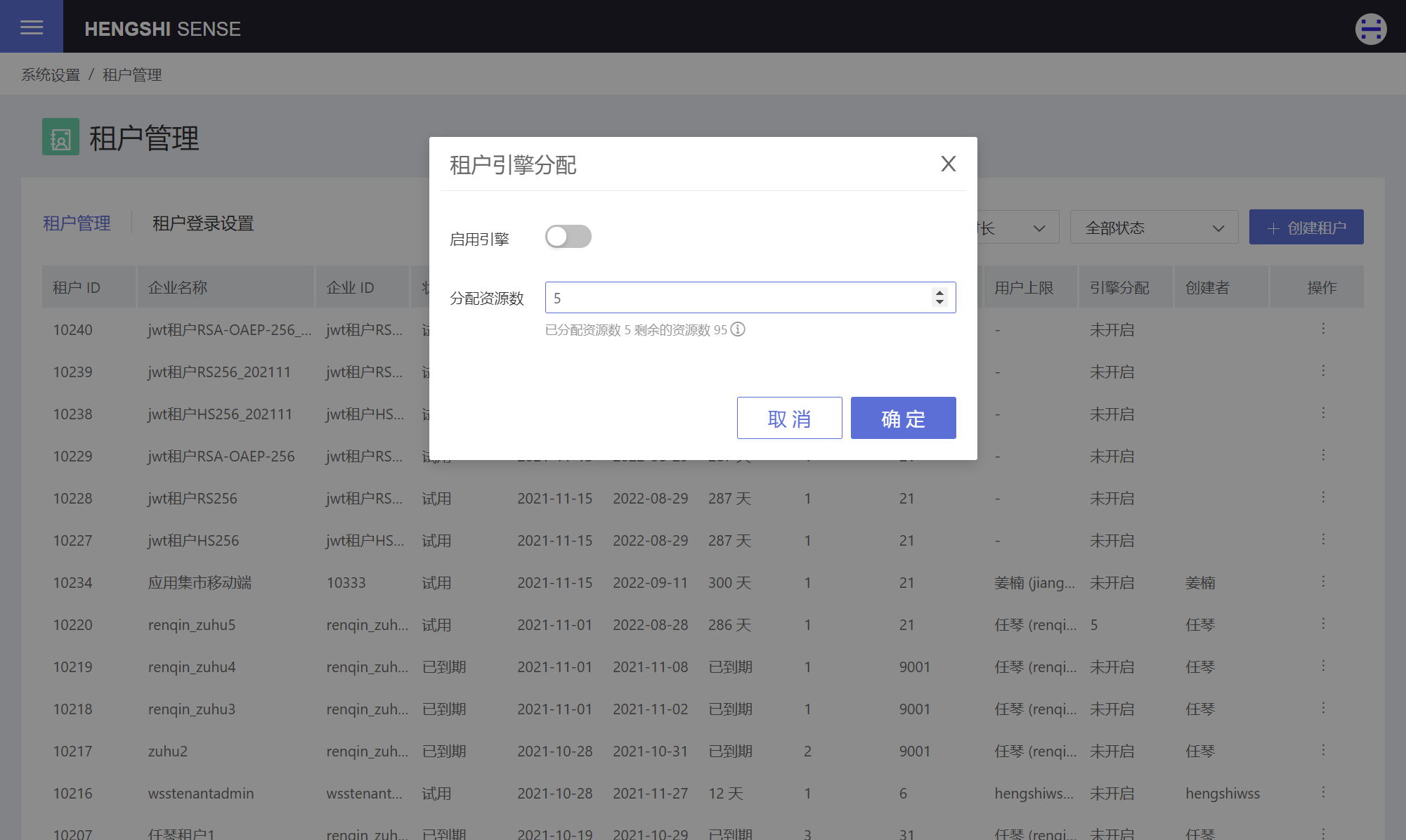
Task: Open the dropdown left of 全部状态
Action: [x=1017, y=228]
